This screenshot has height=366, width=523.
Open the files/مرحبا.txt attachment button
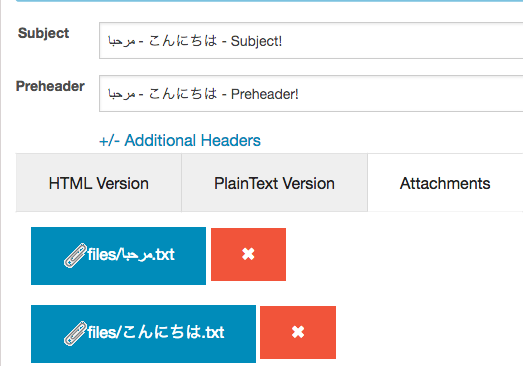pos(118,256)
